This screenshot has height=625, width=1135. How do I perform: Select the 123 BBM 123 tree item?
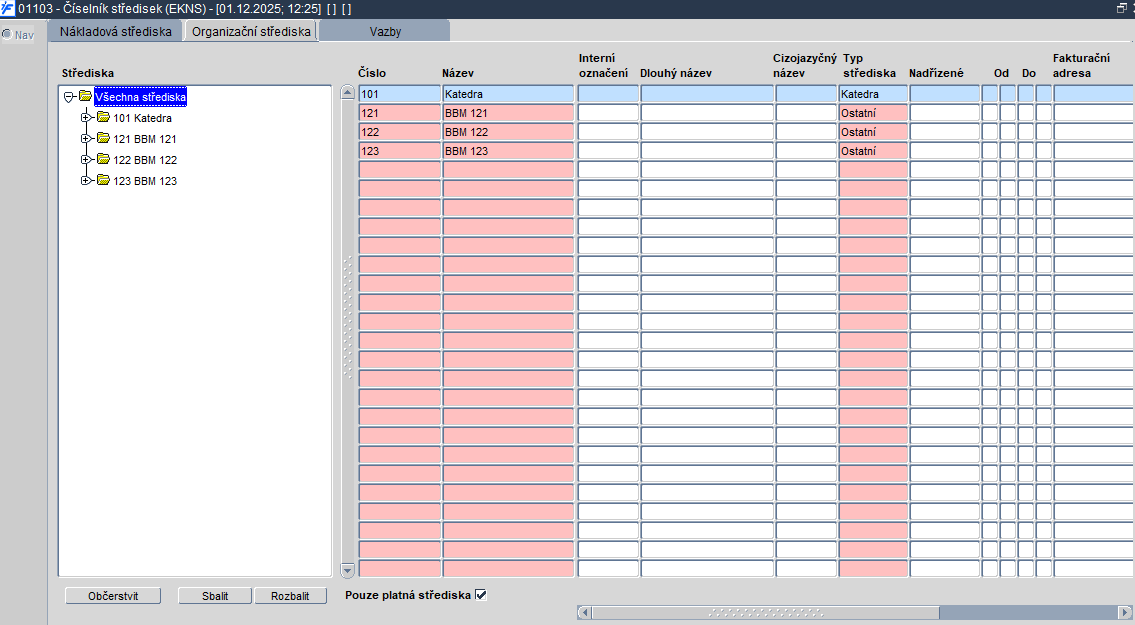point(145,181)
